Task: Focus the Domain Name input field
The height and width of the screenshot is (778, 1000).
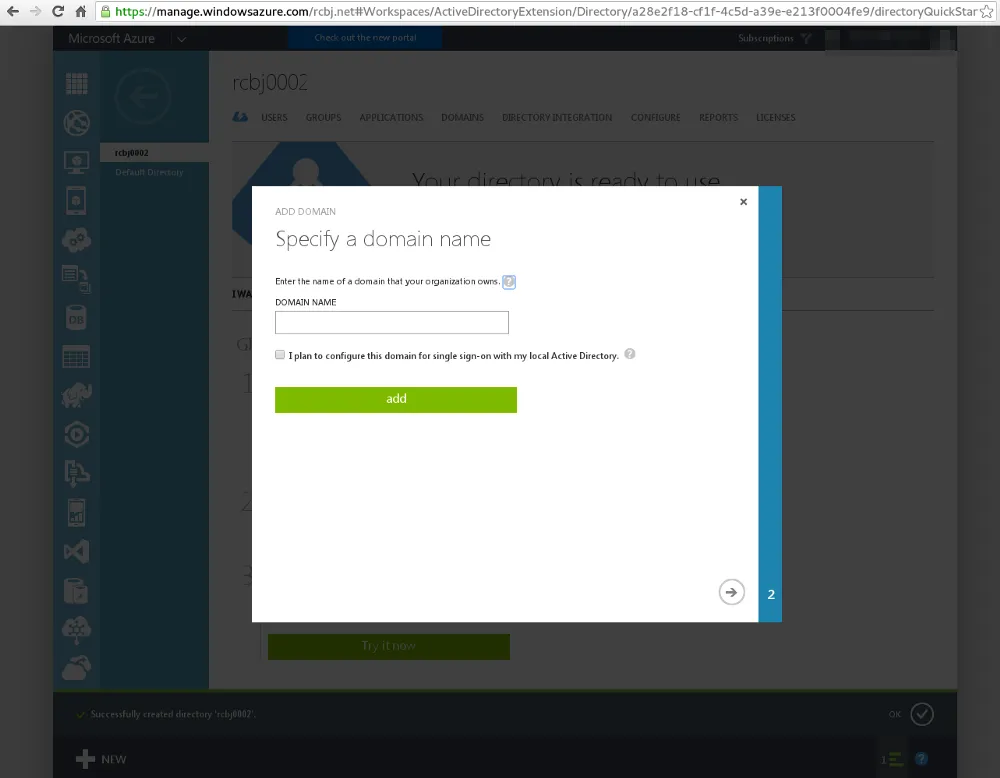Action: click(392, 323)
